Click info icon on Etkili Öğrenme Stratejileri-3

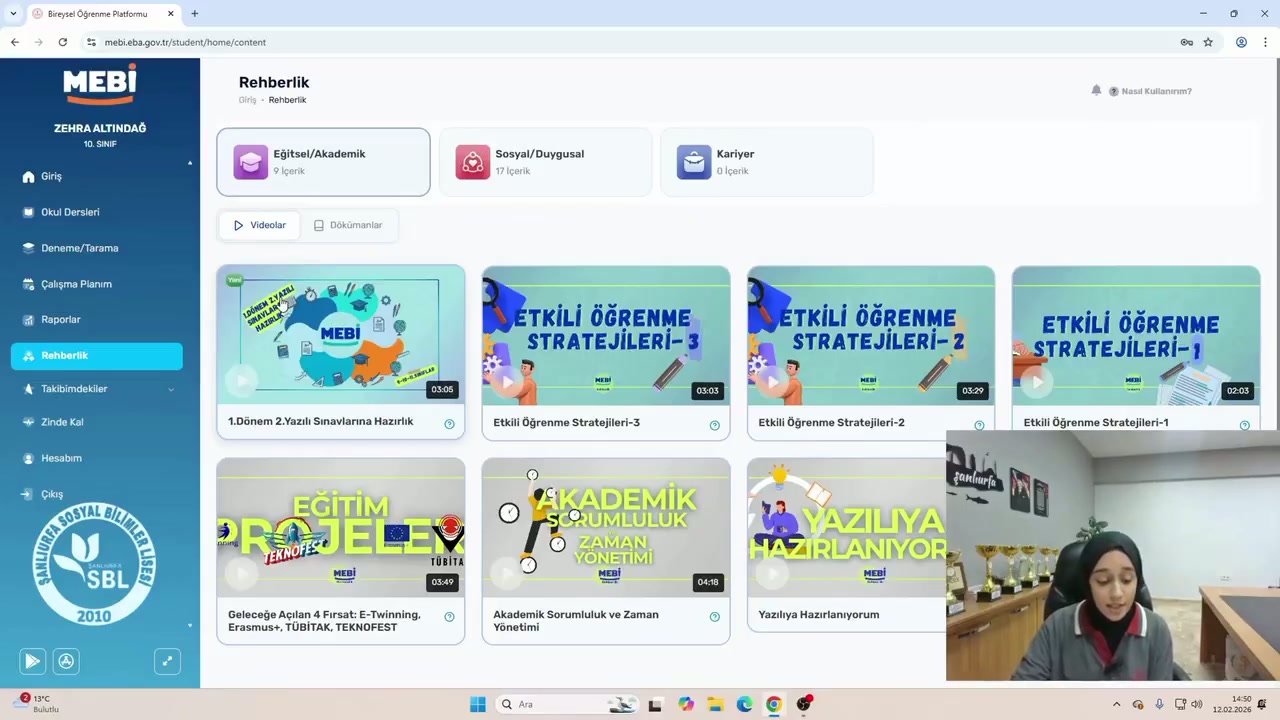tap(714, 425)
